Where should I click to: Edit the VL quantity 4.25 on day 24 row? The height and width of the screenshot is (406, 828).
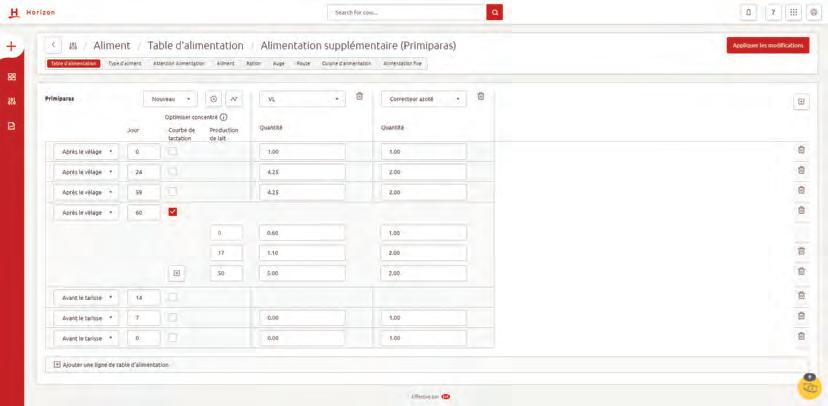[x=303, y=172]
